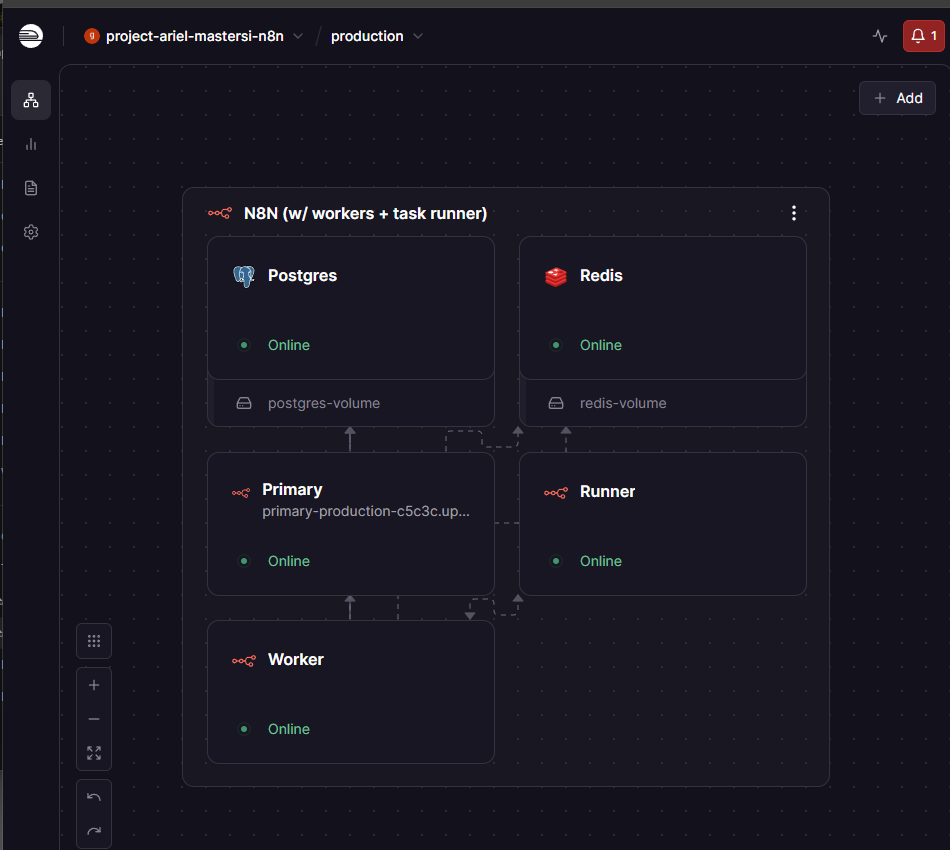Open the Architecture view in sidebar
This screenshot has width=950, height=850.
click(31, 100)
